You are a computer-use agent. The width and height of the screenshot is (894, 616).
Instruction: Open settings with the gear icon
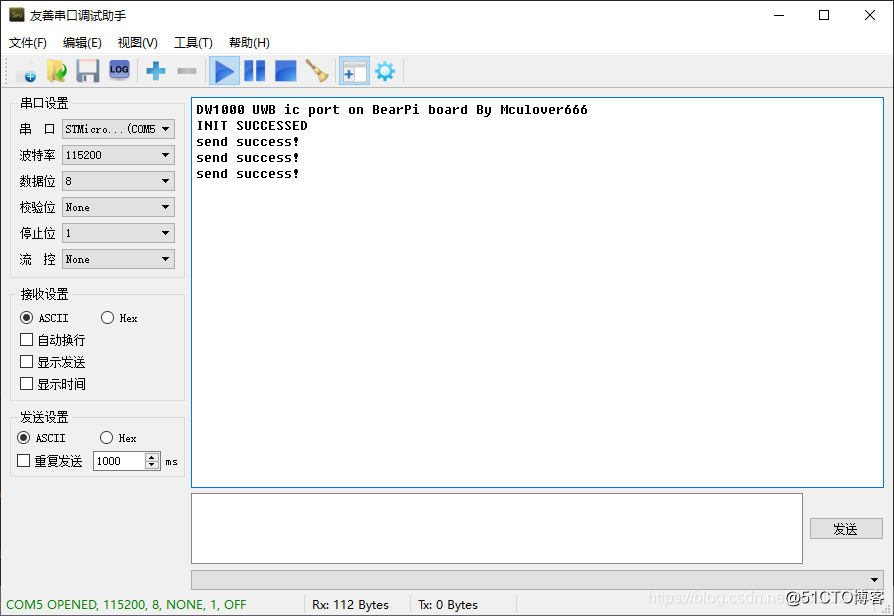pyautogui.click(x=385, y=71)
